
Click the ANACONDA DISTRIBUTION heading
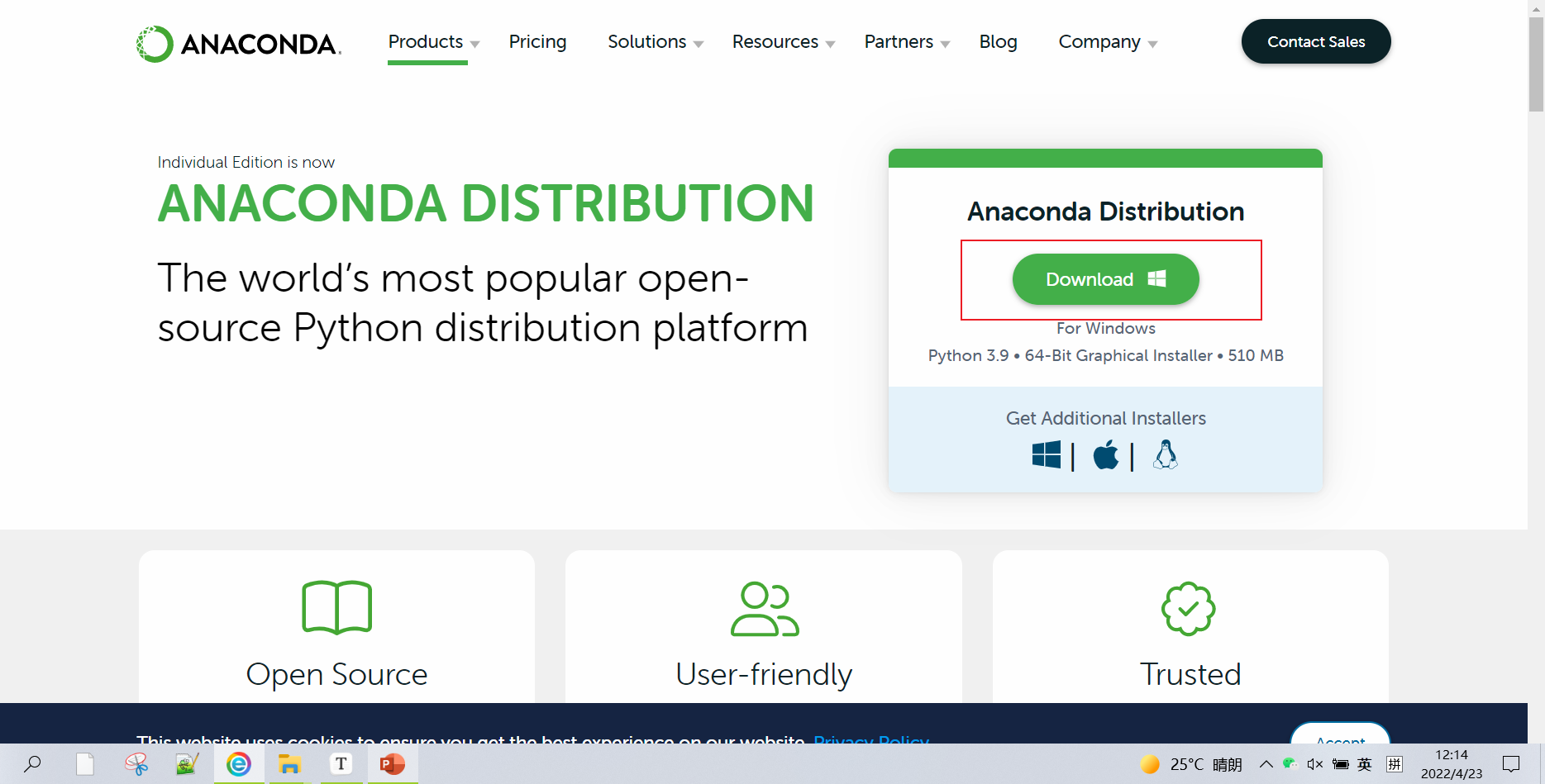486,203
